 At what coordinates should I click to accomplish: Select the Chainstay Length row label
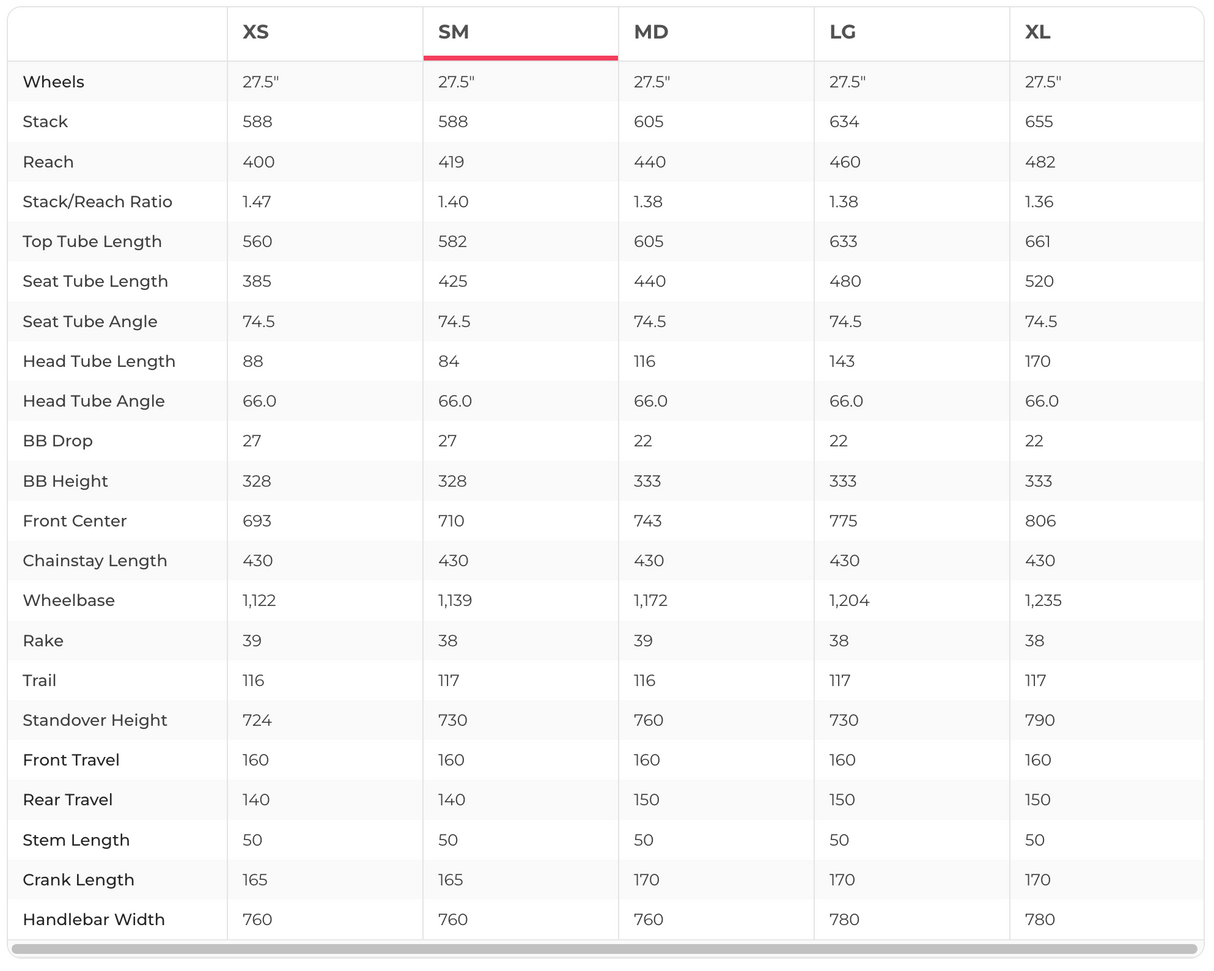click(94, 561)
